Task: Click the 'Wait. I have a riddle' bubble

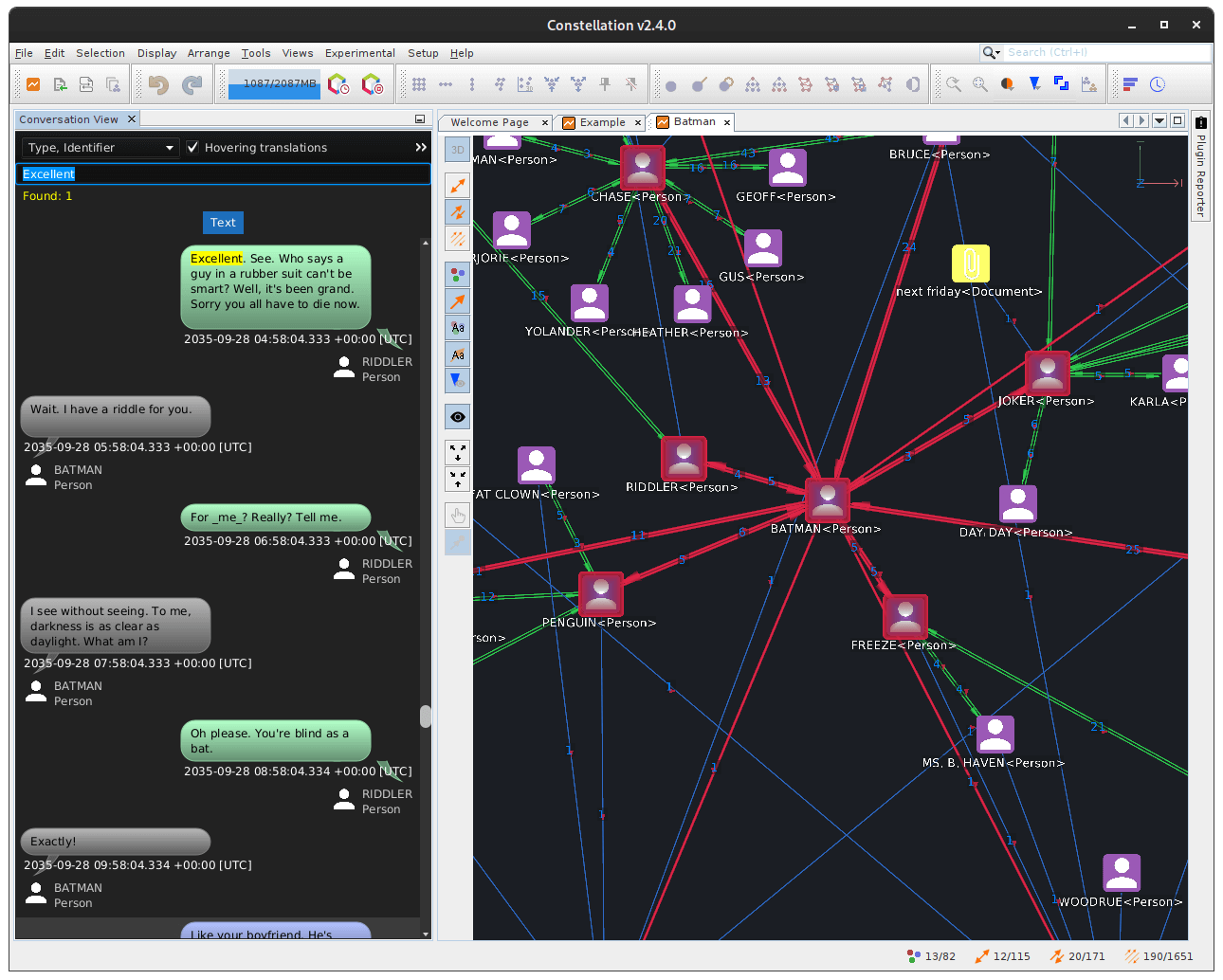Action: pos(115,416)
